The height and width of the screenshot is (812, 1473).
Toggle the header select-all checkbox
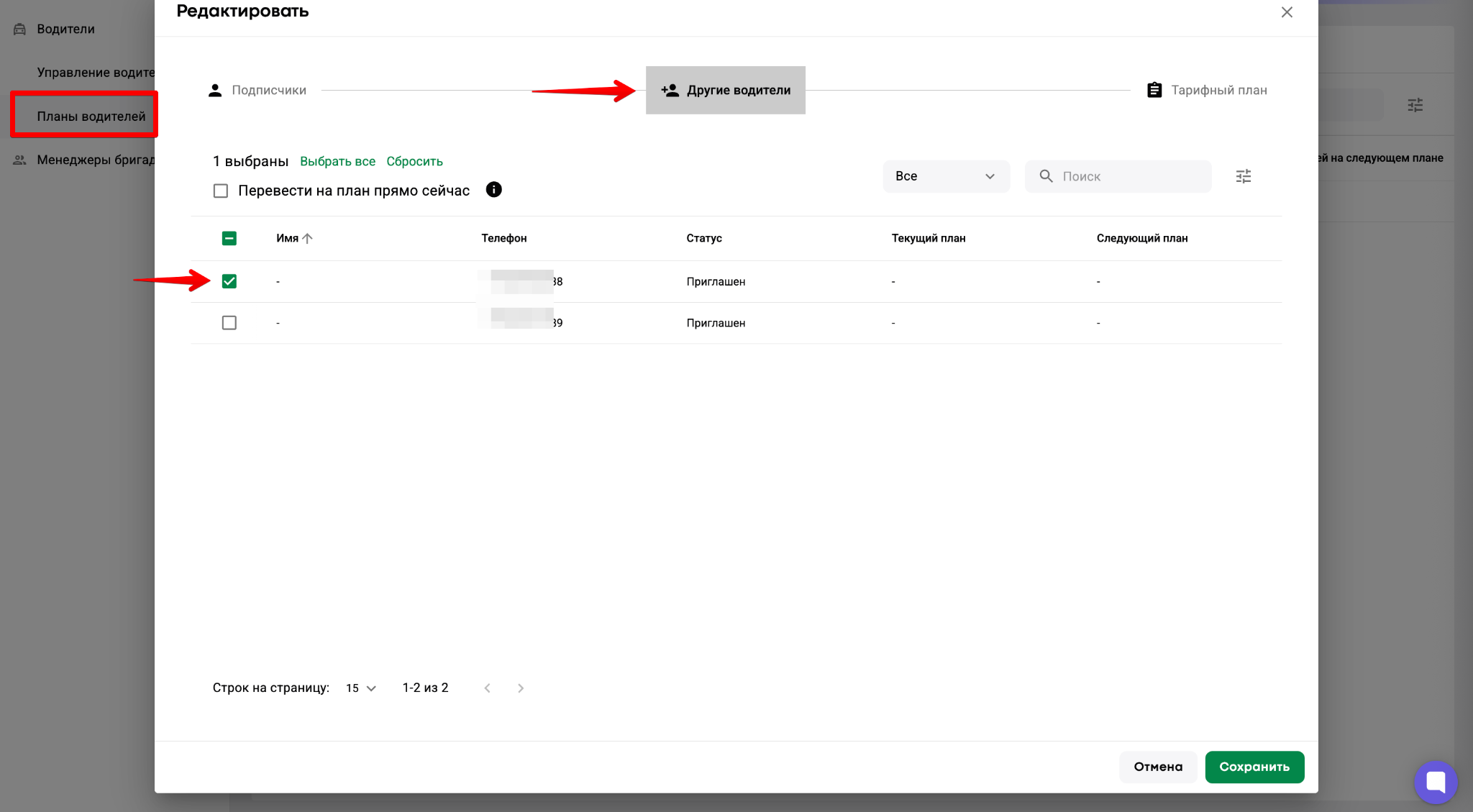click(229, 238)
